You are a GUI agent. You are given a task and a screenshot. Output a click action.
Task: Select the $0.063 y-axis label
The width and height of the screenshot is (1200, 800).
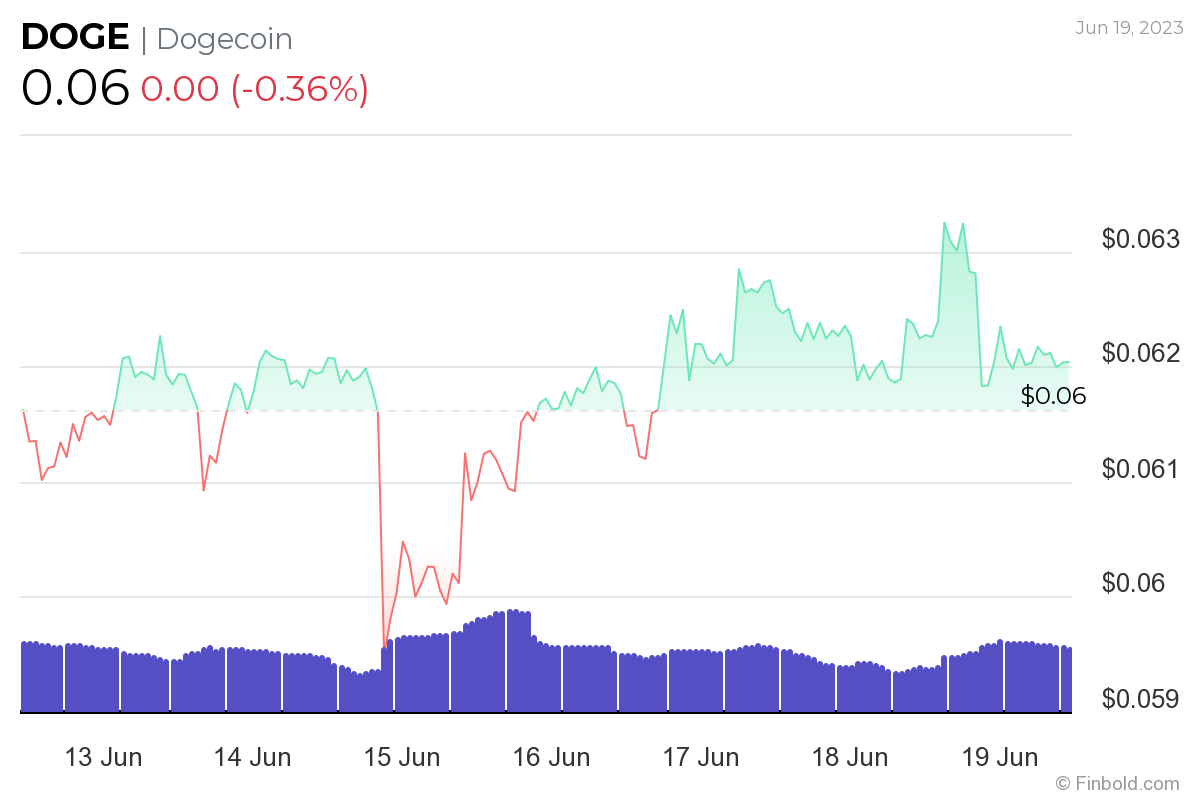[x=1141, y=239]
